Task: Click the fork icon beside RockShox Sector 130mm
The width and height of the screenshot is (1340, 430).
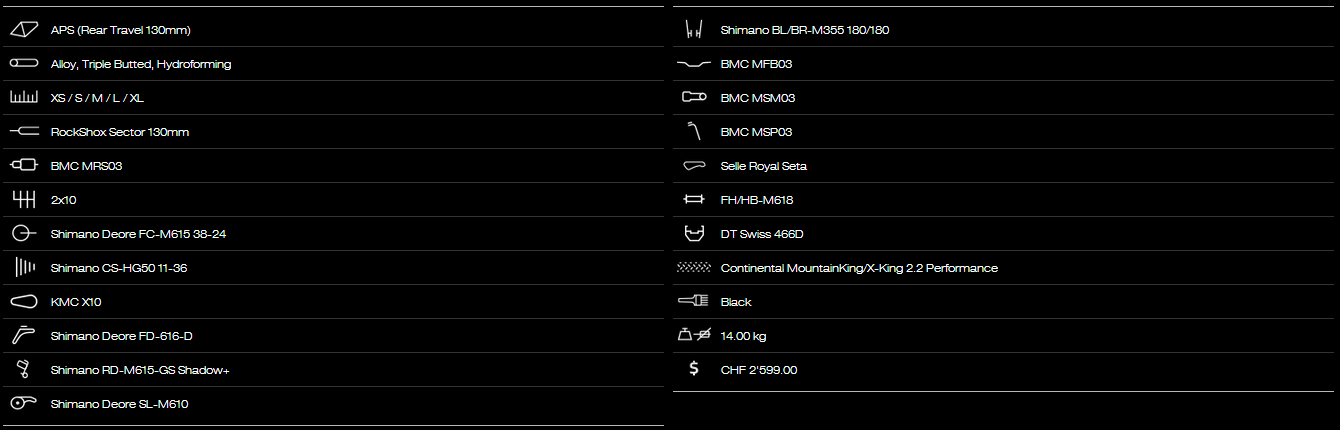Action: point(23,132)
